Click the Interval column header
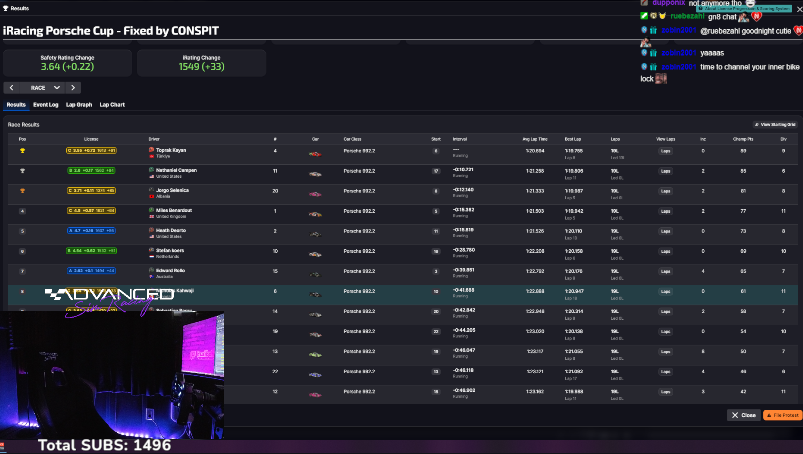Image resolution: width=803 pixels, height=454 pixels. (x=460, y=139)
